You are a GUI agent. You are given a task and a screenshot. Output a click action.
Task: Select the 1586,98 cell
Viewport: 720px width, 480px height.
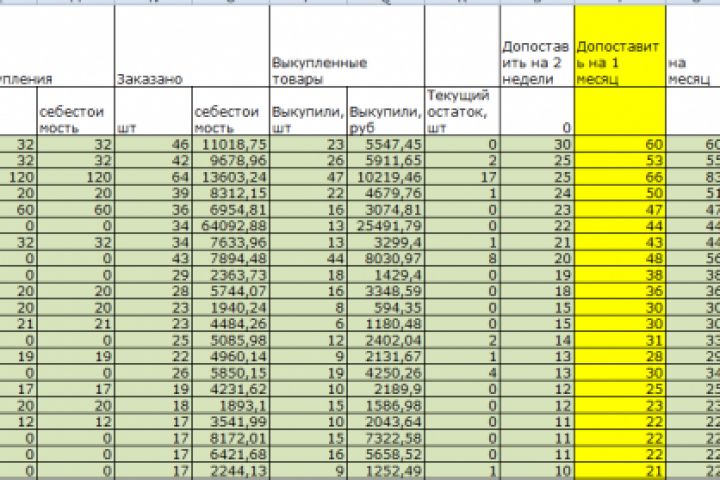pyautogui.click(x=386, y=405)
